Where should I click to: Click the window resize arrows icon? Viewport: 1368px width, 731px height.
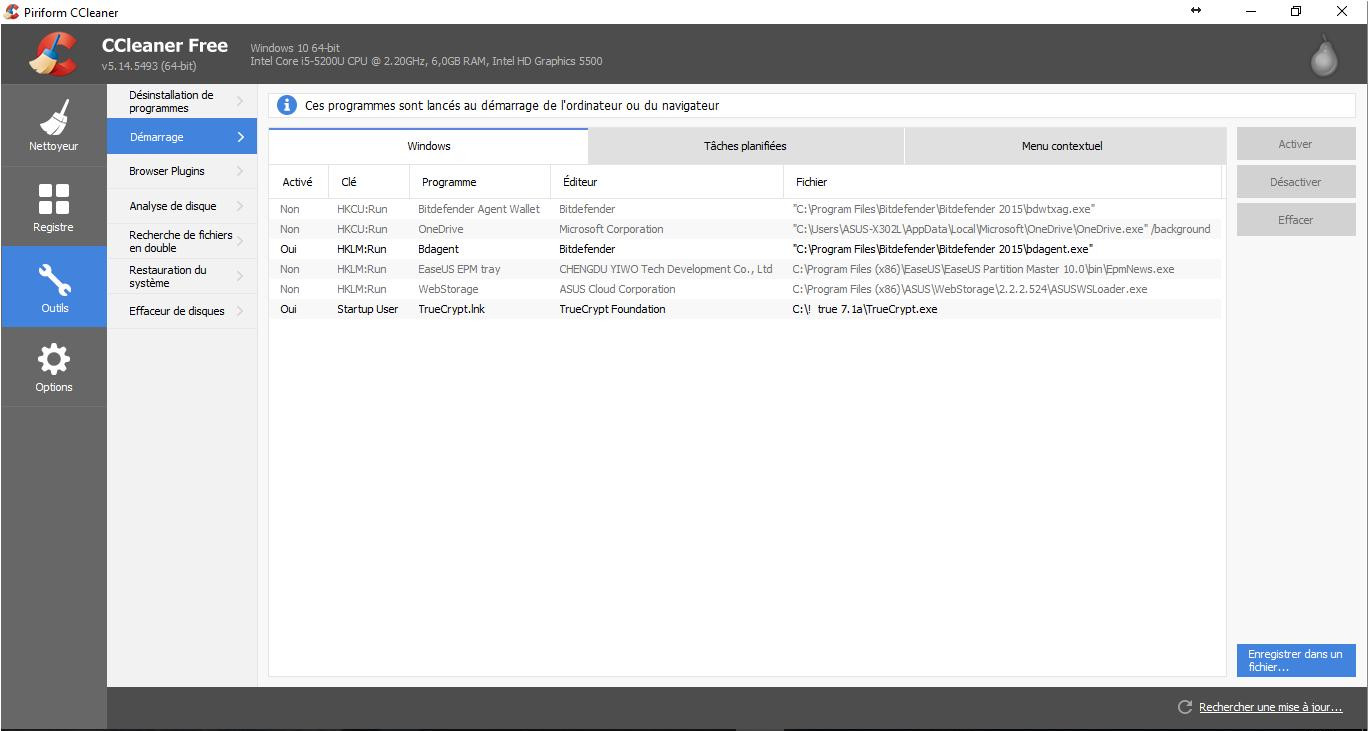pos(1196,11)
